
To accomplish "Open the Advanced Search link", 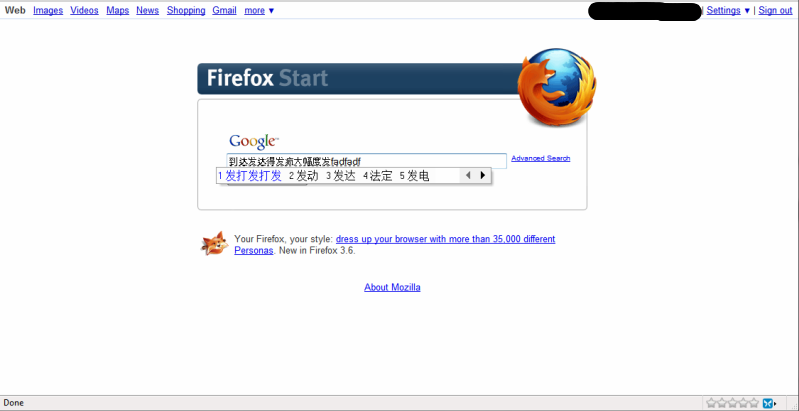I will click(541, 158).
